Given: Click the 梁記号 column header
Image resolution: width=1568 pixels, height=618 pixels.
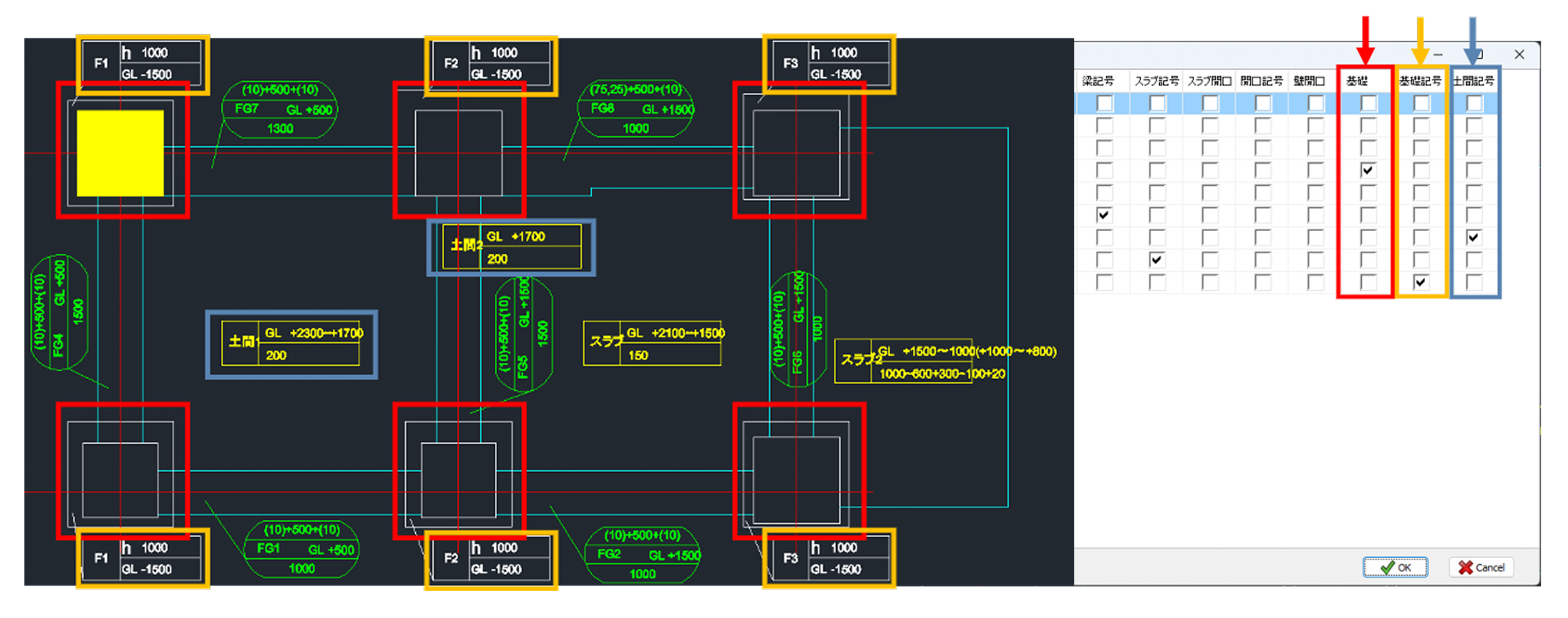Looking at the screenshot, I should (x=1098, y=81).
